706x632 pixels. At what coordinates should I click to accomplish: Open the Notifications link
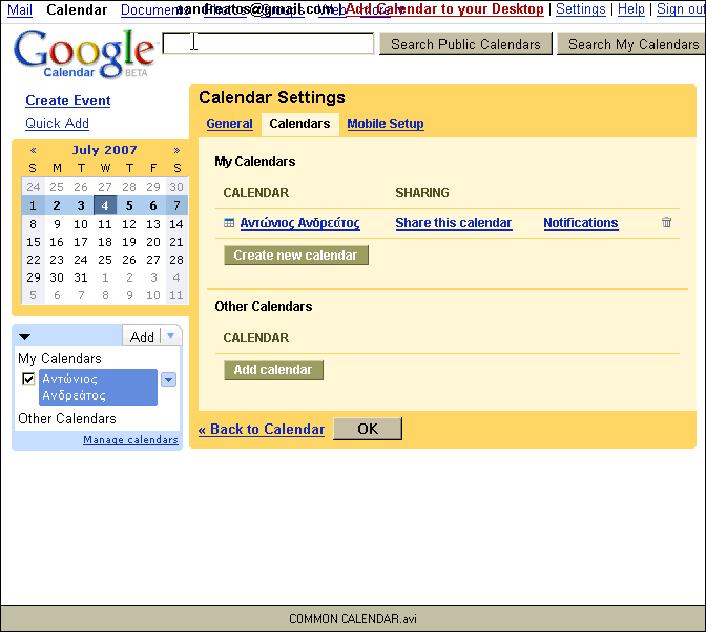[x=581, y=223]
